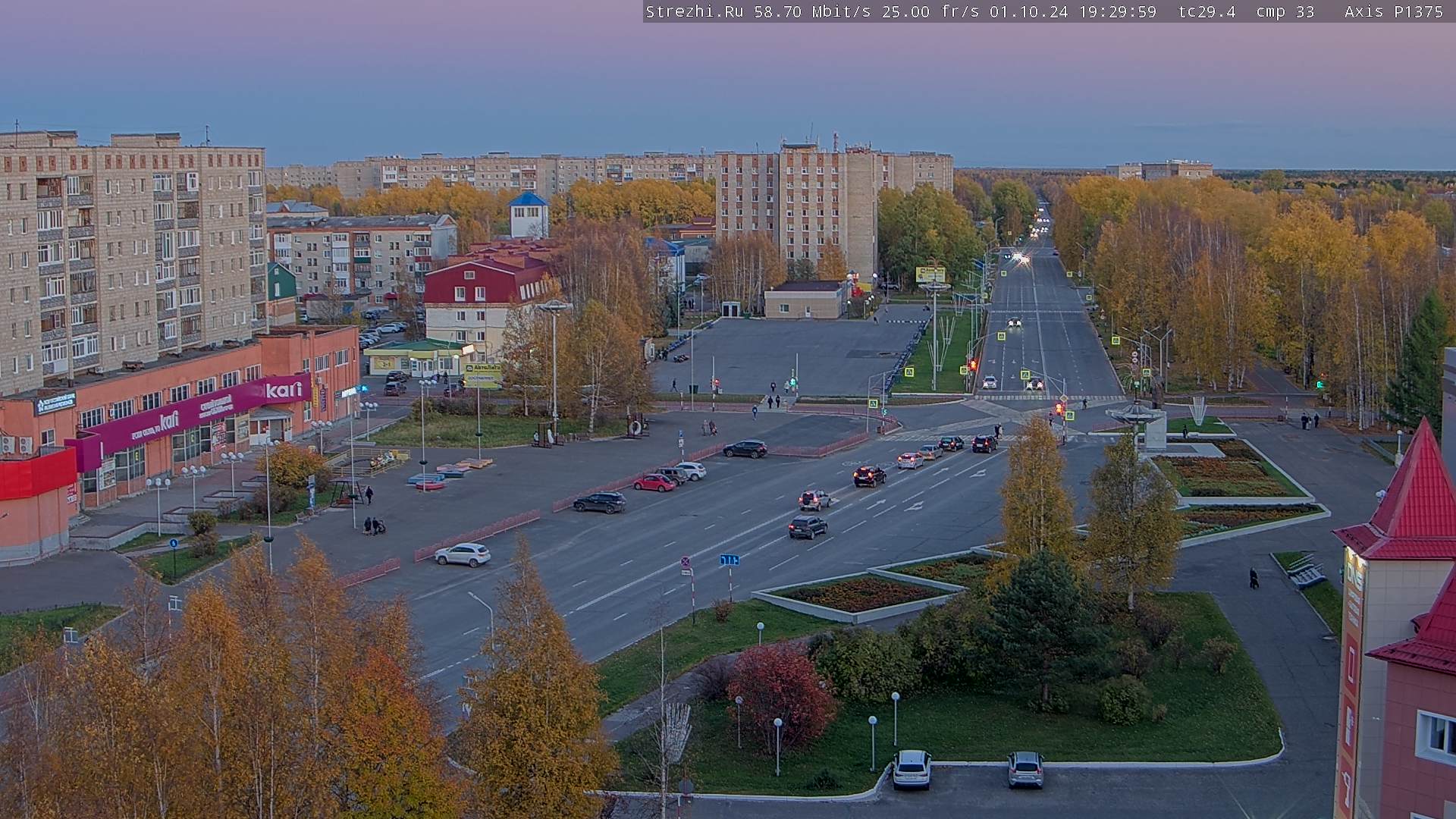The width and height of the screenshot is (1456, 819).
Task: Click the large white kari store sign
Action: 284,390
